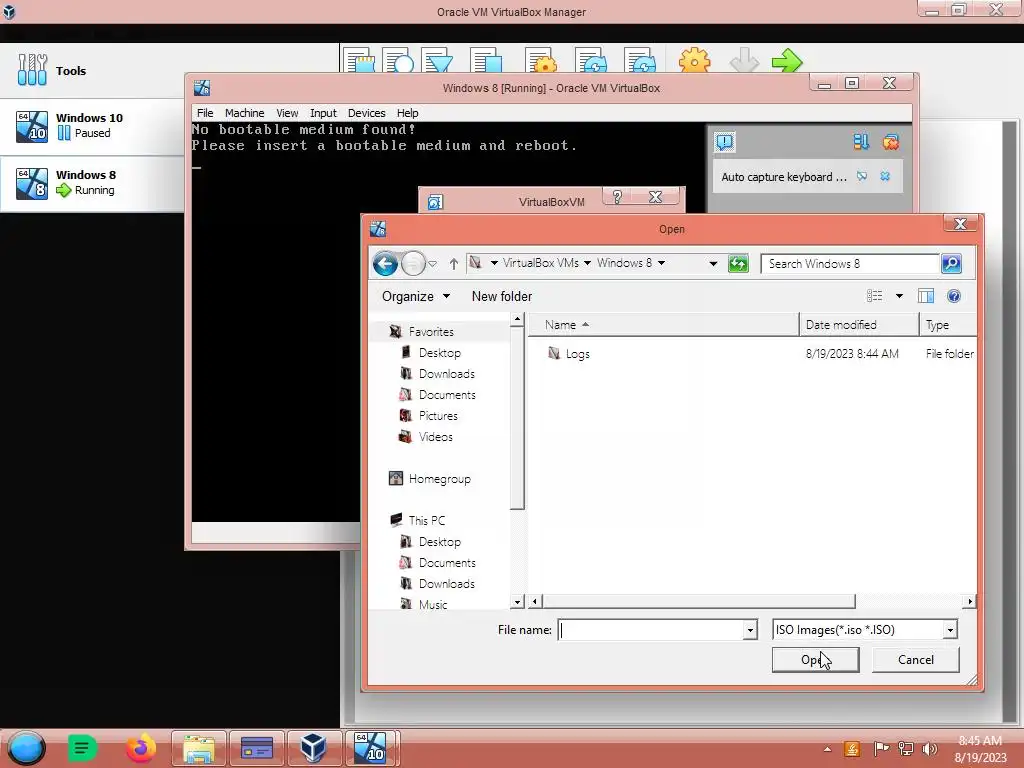Click the network icon in system tray
The image size is (1024, 768).
tap(906, 748)
